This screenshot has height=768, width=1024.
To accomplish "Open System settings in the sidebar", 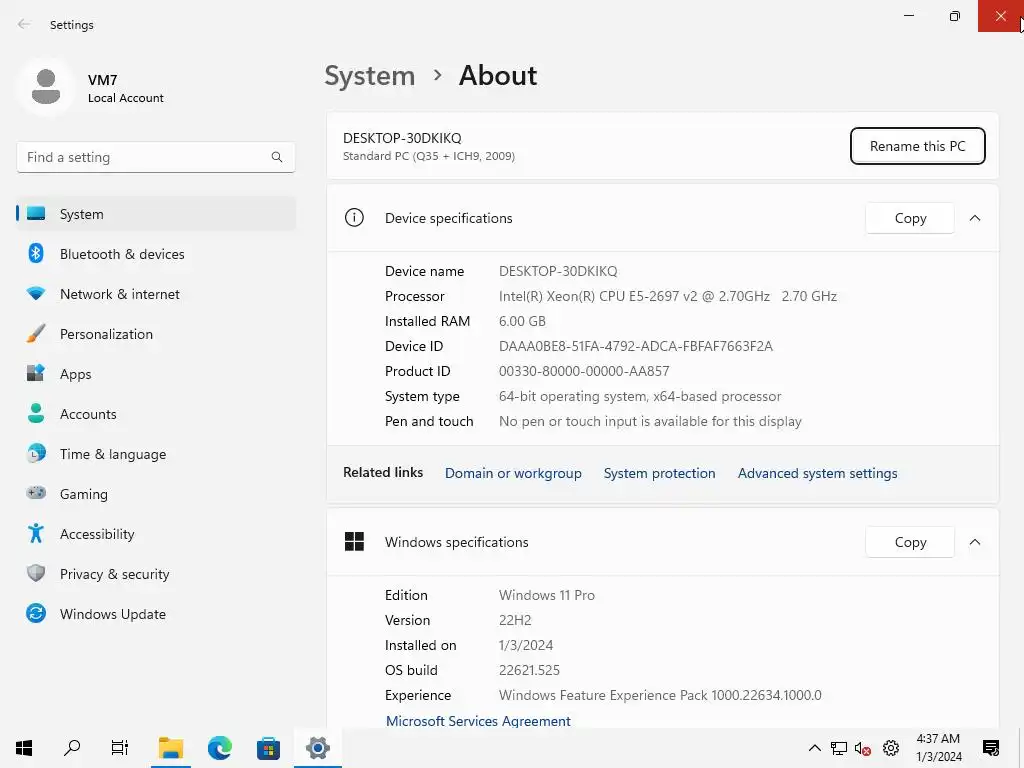I will click(155, 214).
